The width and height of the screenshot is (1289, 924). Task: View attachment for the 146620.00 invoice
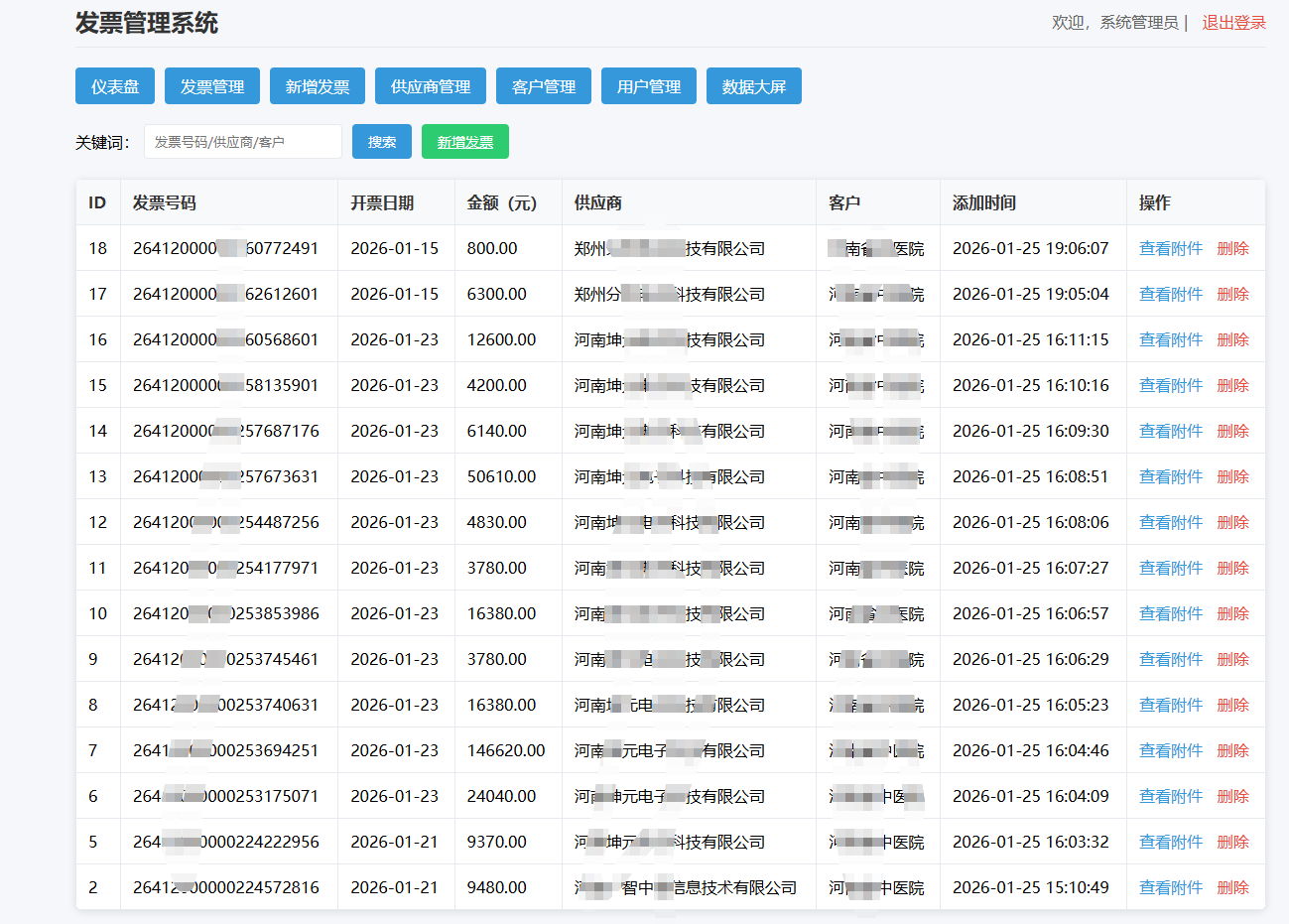point(1170,751)
